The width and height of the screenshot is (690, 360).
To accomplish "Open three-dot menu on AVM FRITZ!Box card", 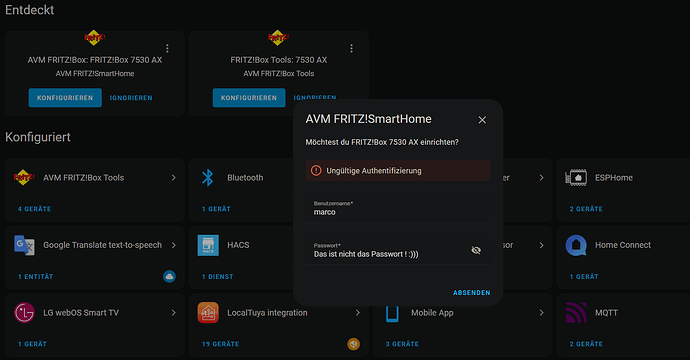I will (x=167, y=48).
